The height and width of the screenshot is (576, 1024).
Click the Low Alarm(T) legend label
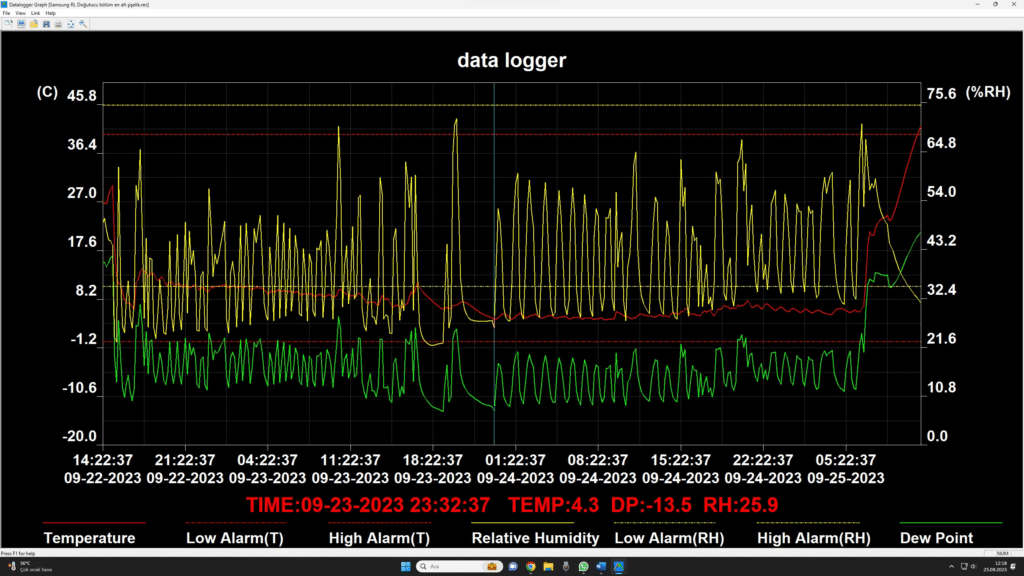234,538
